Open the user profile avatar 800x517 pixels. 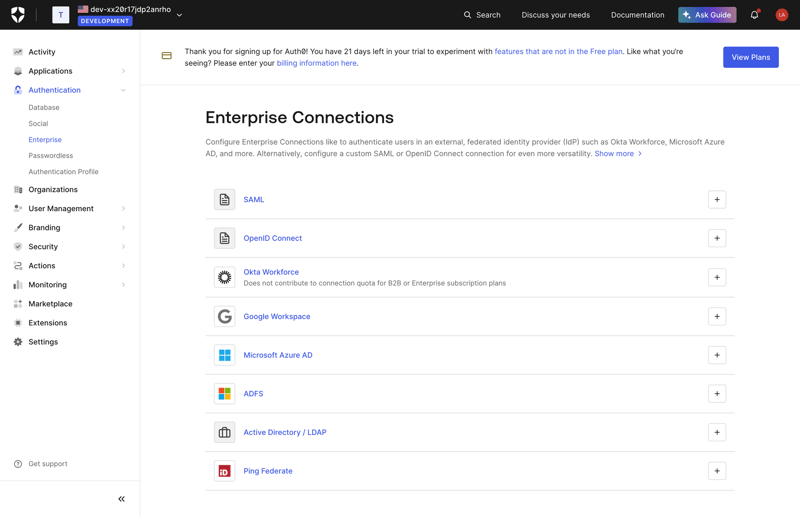pyautogui.click(x=782, y=15)
